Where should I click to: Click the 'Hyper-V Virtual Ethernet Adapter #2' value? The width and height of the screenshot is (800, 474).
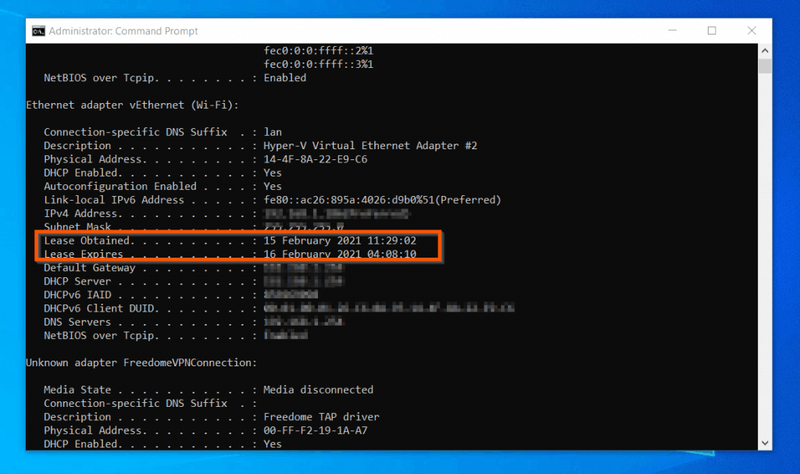click(370, 146)
